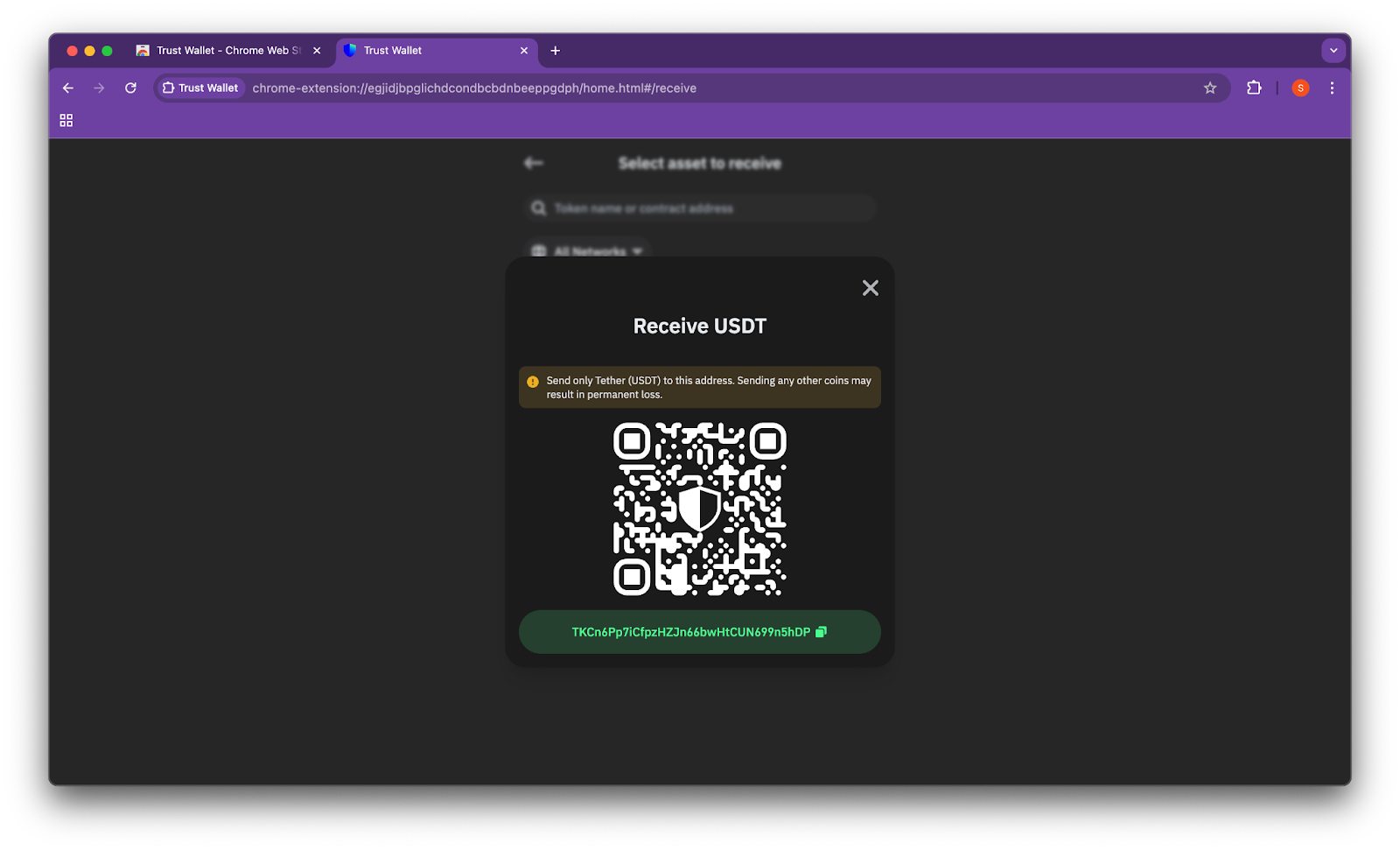Viewport: 1400px width, 850px height.
Task: Click the back arrow beside Select asset to receive
Action: 533,163
